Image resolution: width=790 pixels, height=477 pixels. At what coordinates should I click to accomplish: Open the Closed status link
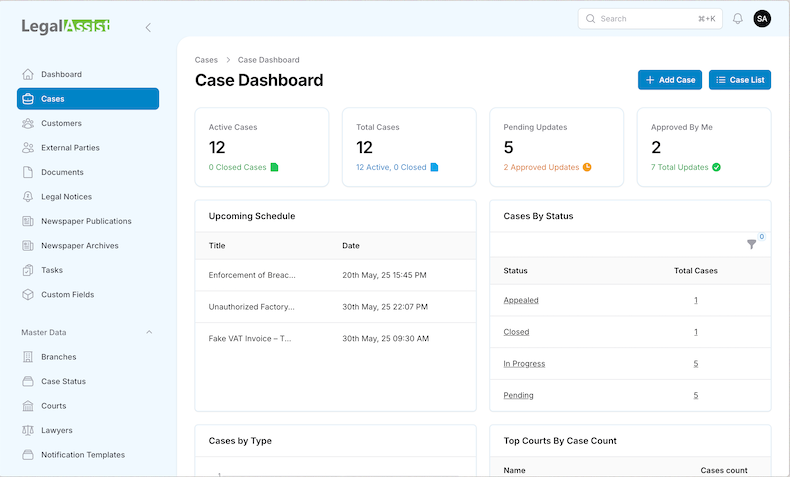click(x=516, y=332)
